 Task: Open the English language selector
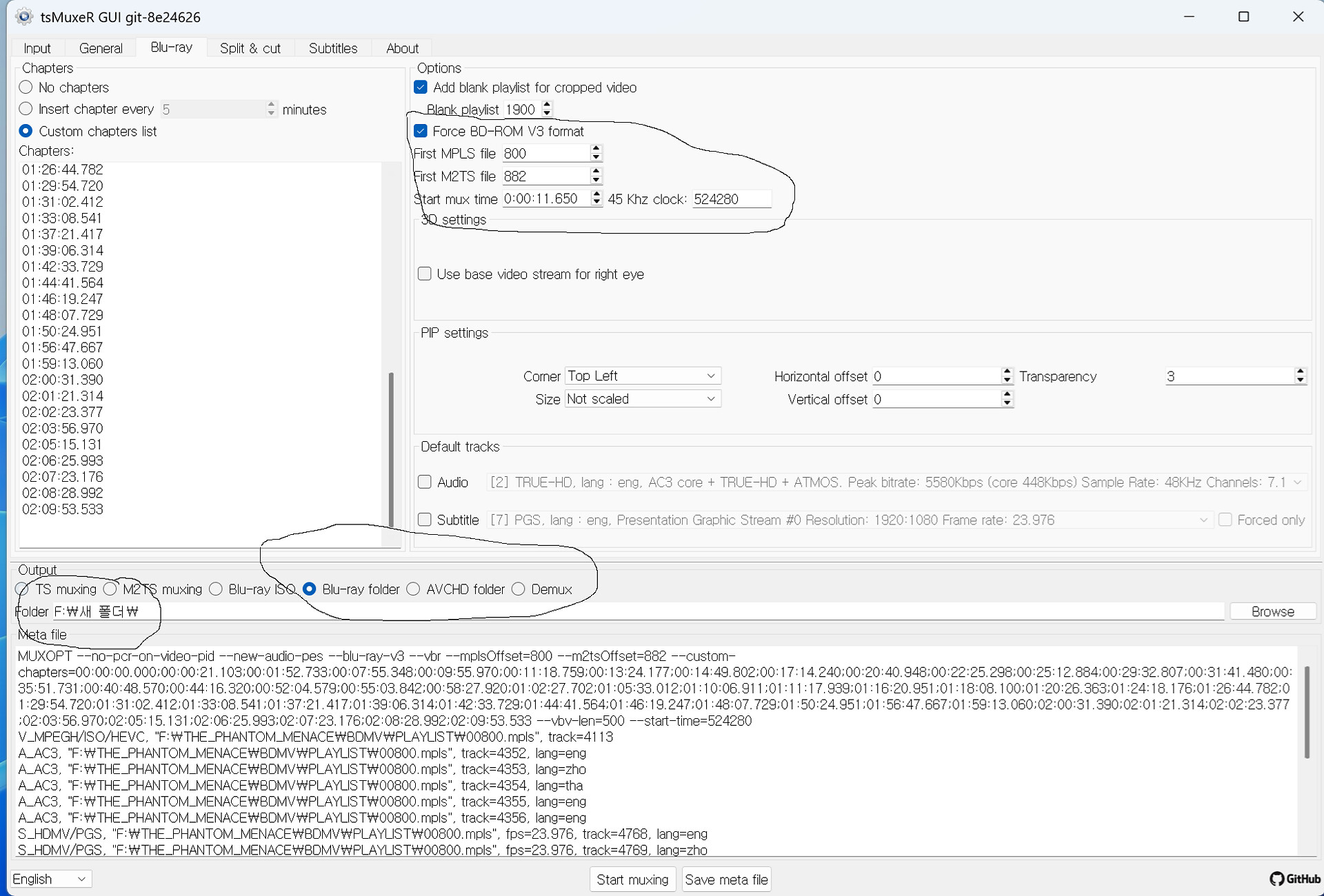point(50,879)
